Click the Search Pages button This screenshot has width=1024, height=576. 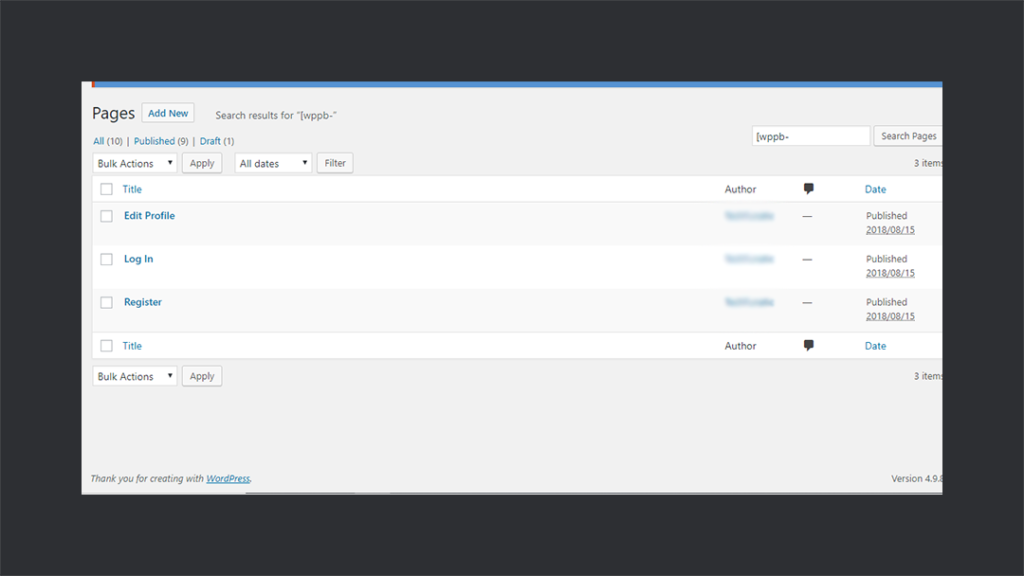tap(907, 135)
